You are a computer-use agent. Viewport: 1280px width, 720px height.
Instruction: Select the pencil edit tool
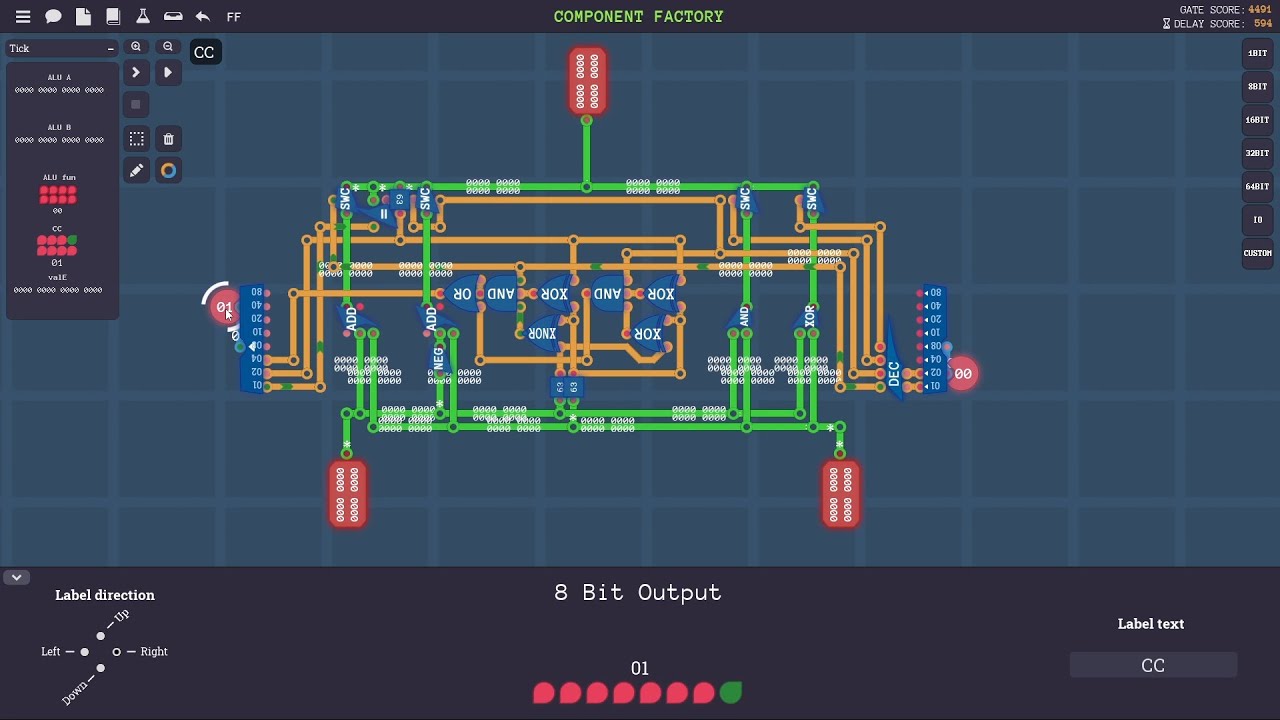coord(136,171)
